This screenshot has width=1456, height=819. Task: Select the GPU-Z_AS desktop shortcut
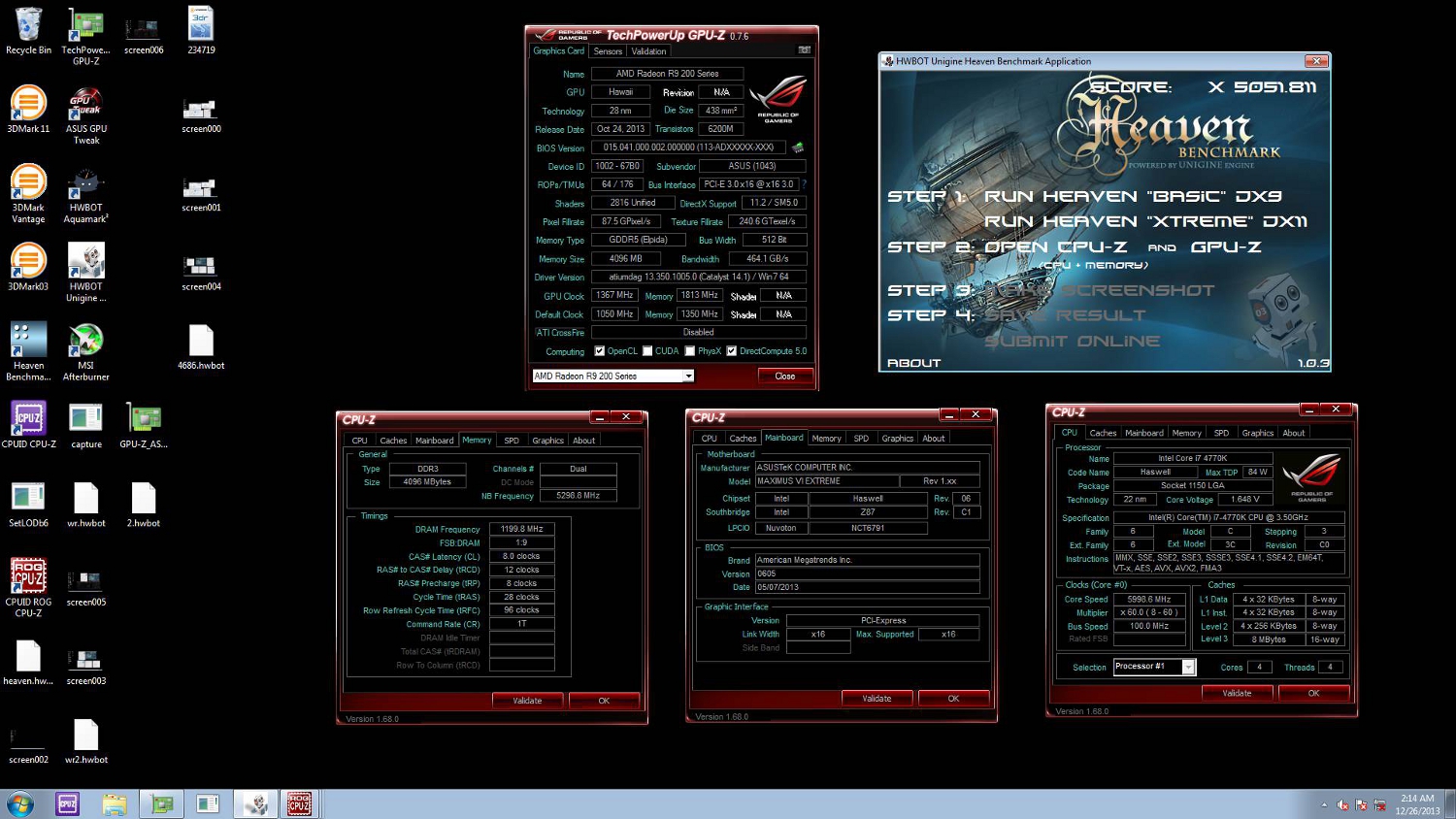point(144,425)
